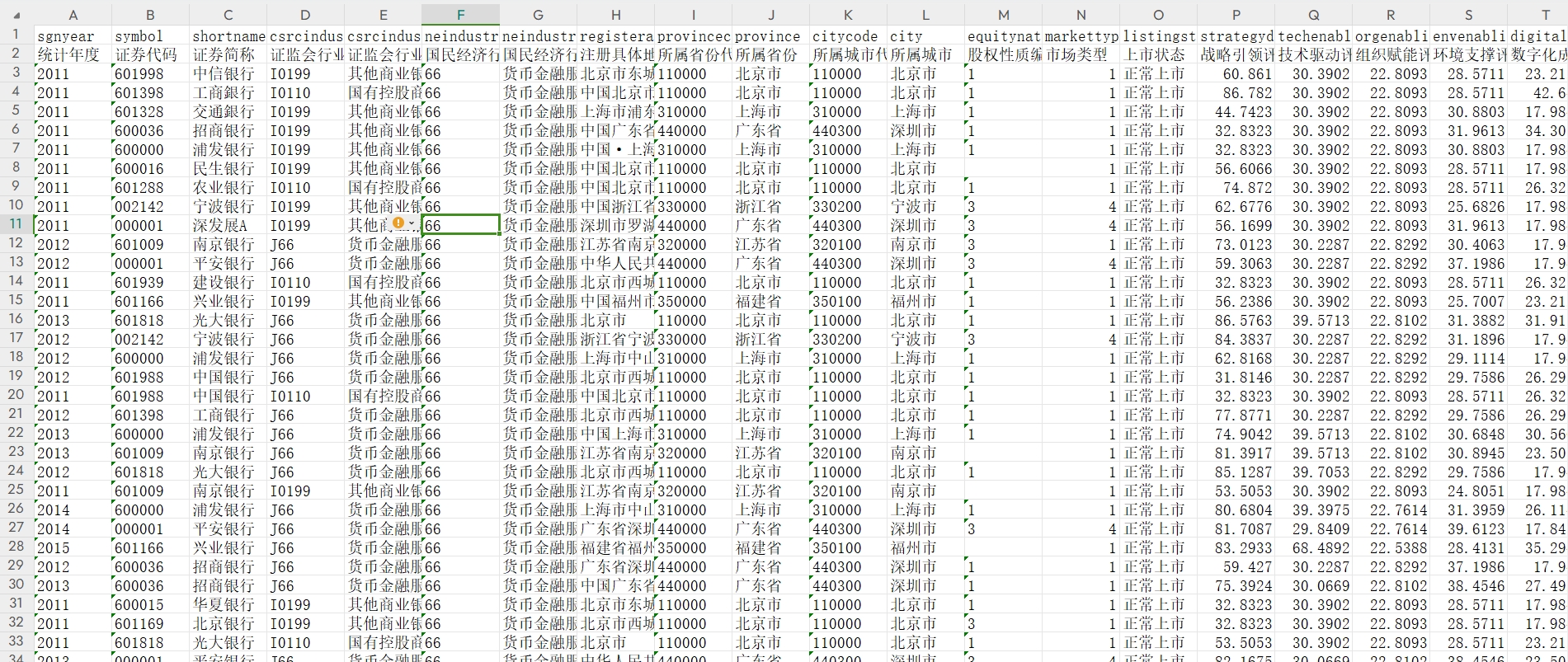The image size is (1568, 662).
Task: Select the '中信银行' cell
Action: 228,73
